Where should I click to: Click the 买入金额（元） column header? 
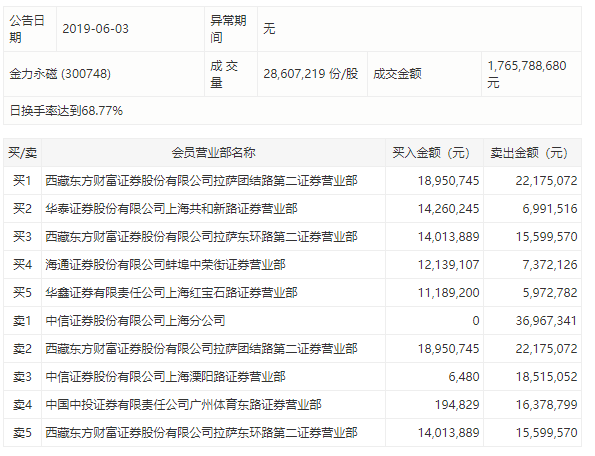(x=434, y=153)
